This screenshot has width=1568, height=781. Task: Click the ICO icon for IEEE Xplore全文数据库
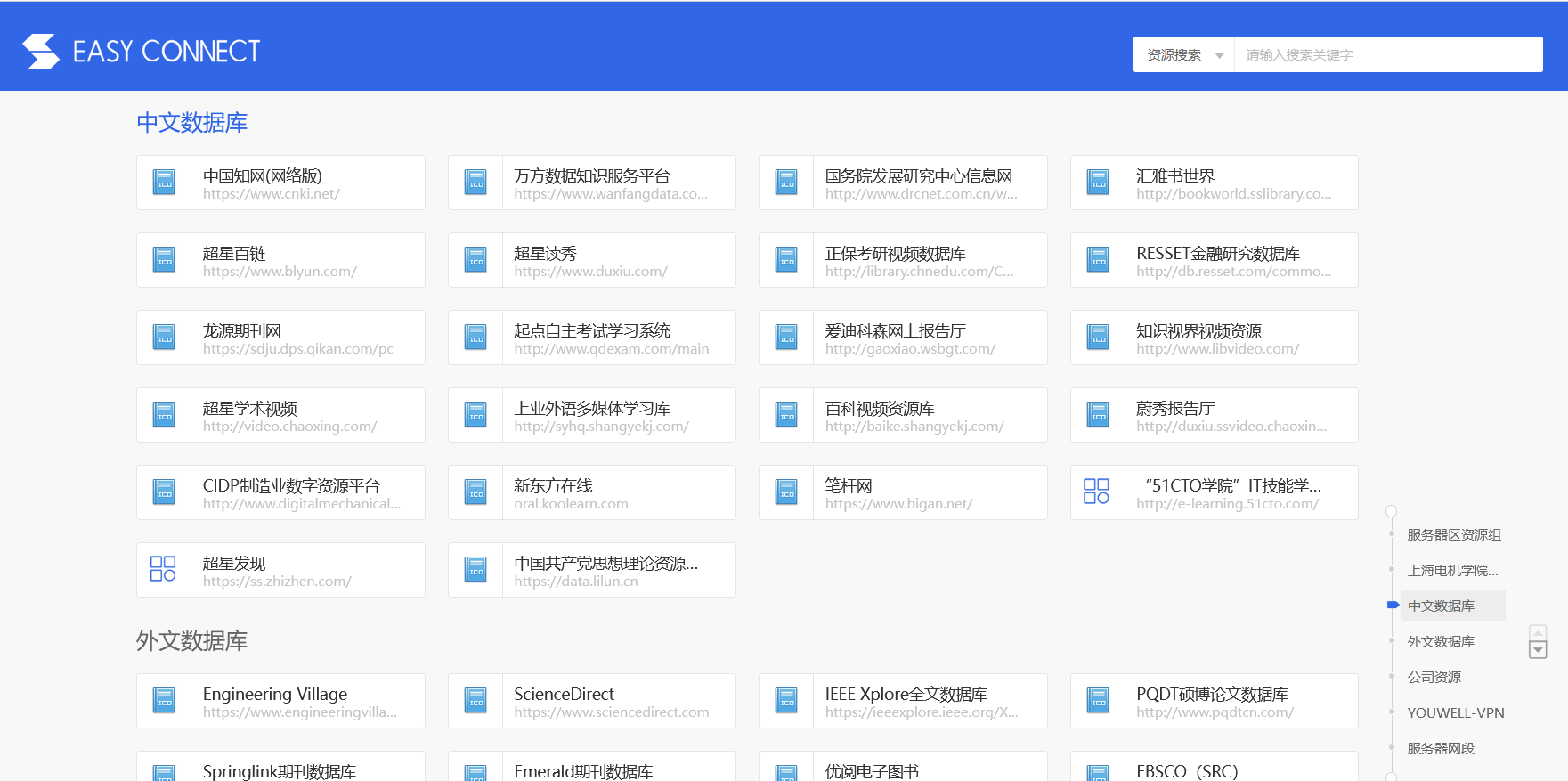pyautogui.click(x=787, y=701)
